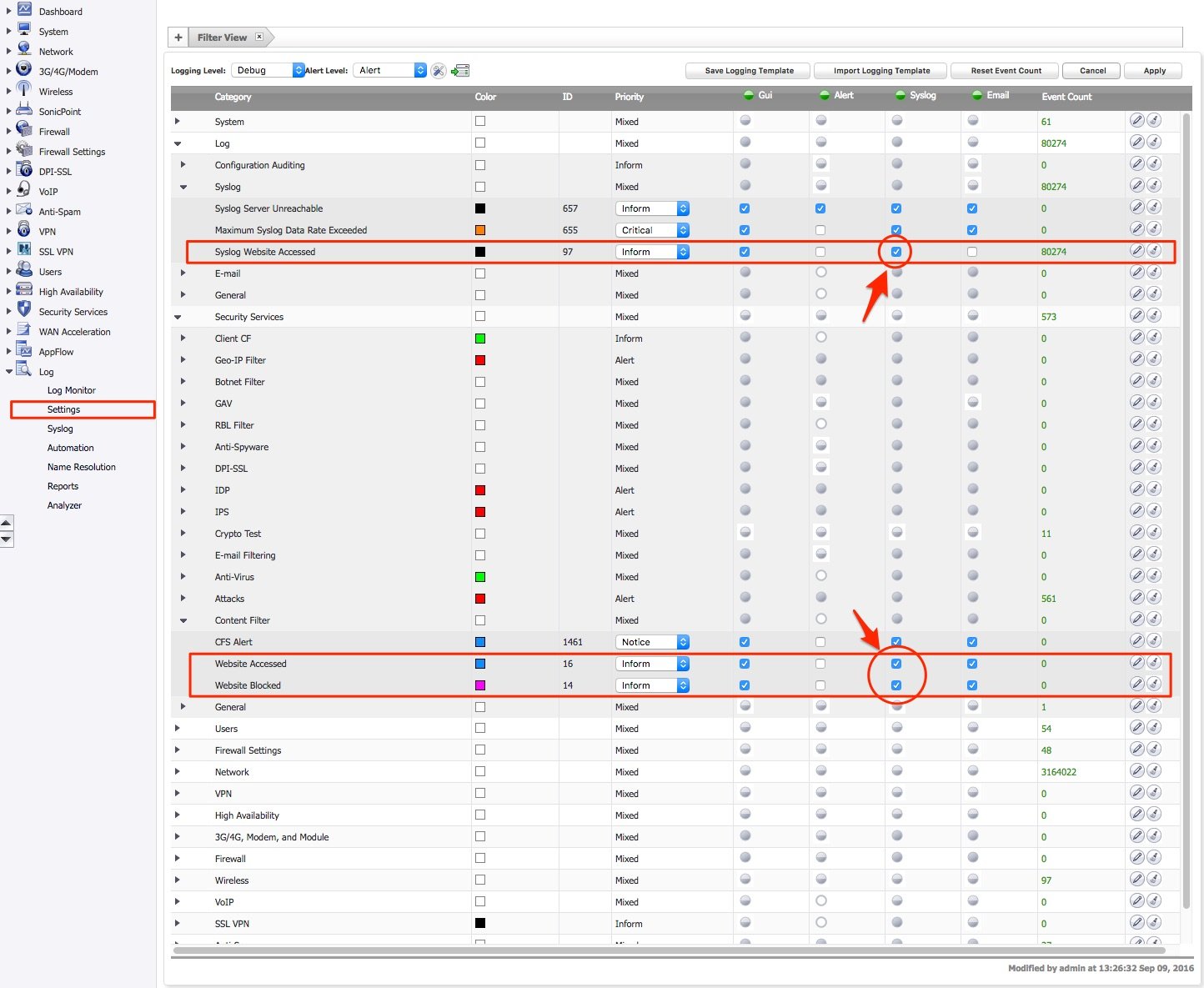The image size is (1204, 988).
Task: Edit the Website Blocked row with its pencil icon
Action: click(x=1136, y=684)
